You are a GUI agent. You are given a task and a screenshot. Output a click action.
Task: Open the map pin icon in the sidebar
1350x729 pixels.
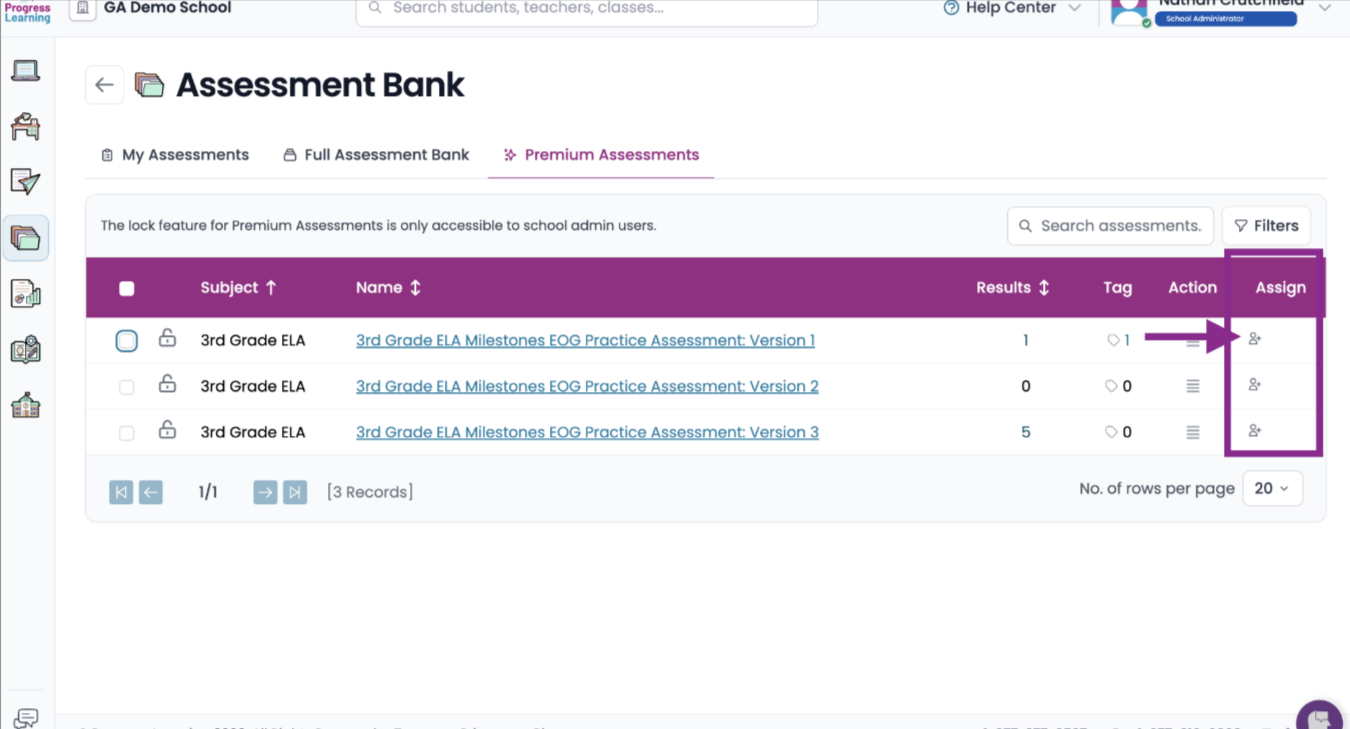click(25, 350)
